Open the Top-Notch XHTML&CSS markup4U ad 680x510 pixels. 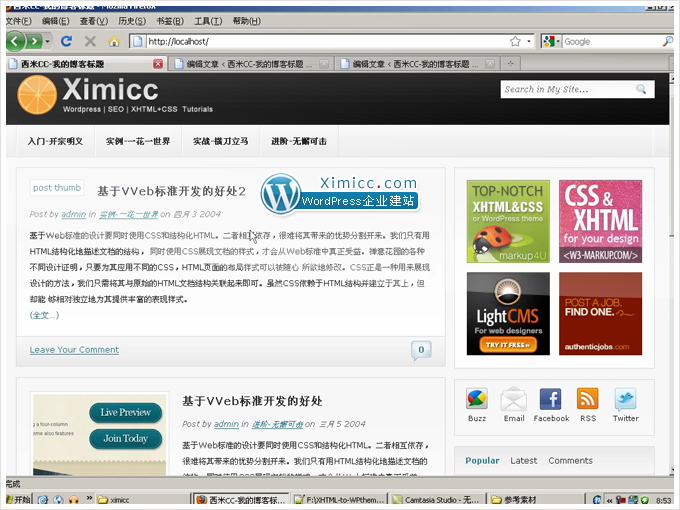click(508, 222)
